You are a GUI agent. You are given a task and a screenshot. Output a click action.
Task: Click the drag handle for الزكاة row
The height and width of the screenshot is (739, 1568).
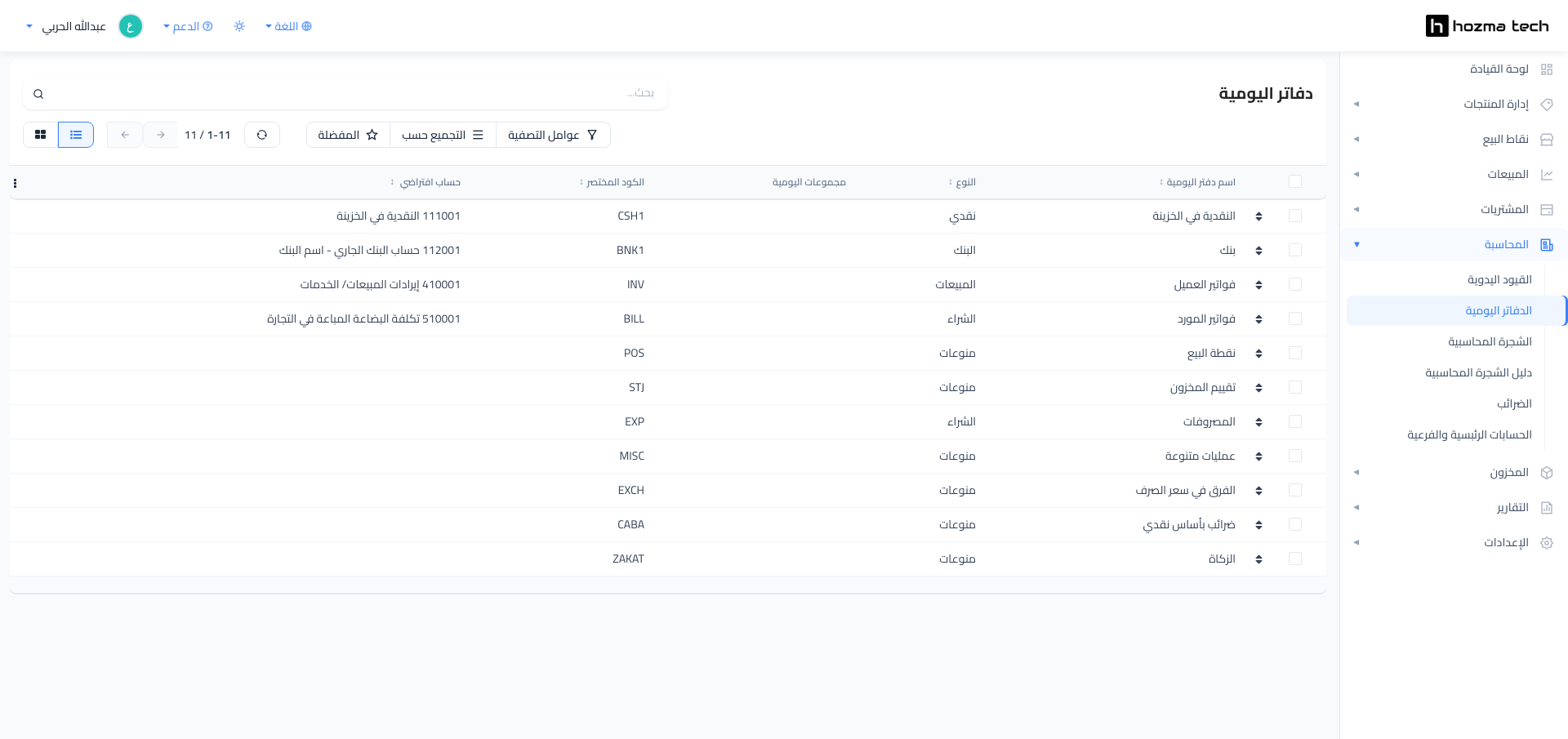point(1258,559)
